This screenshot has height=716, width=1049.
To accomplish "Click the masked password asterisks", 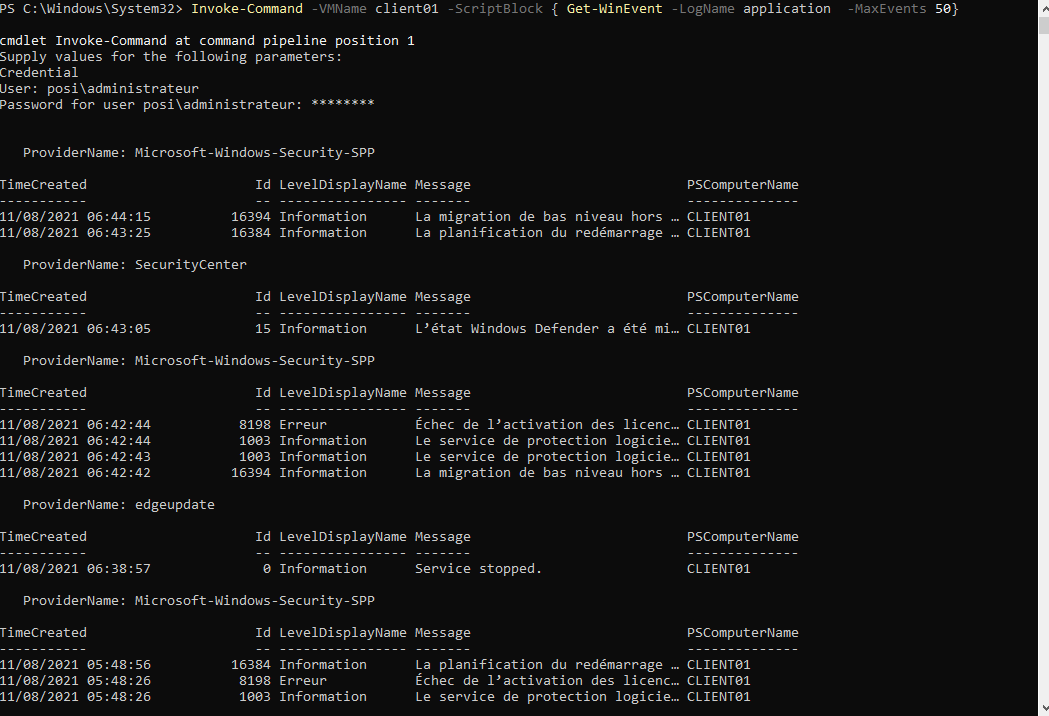I will 342,104.
